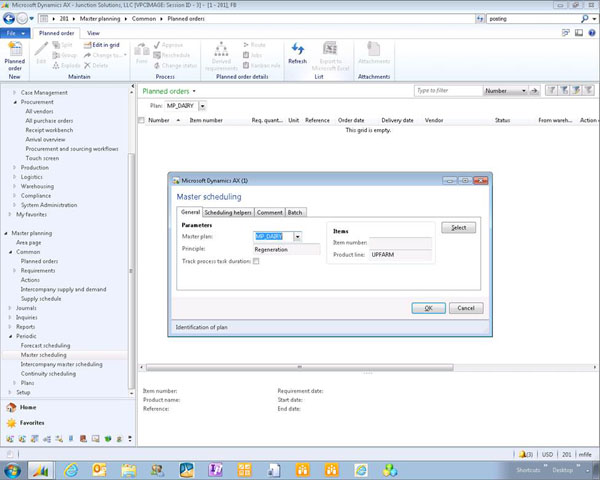The width and height of the screenshot is (600, 480).
Task: Switch to the View ribbon tab
Action: coord(93,33)
